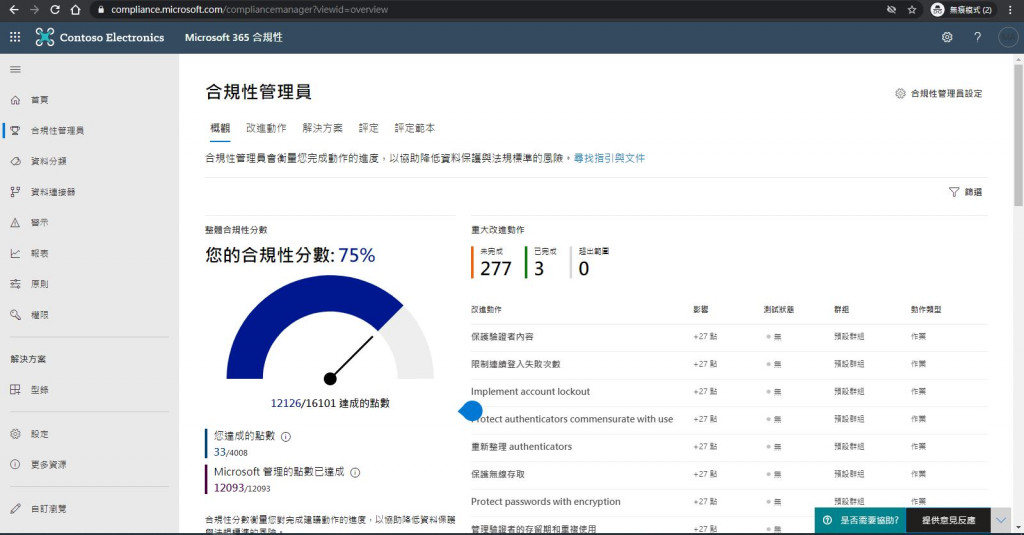
Task: Click 自訂瀏覽 pencil icon in sidebar
Action: (15, 508)
